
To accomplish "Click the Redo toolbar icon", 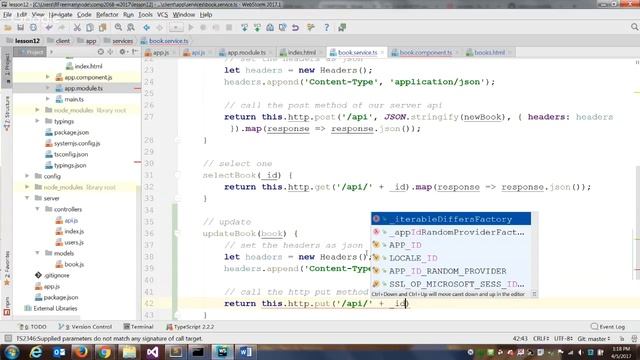I will pyautogui.click(x=61, y=27).
